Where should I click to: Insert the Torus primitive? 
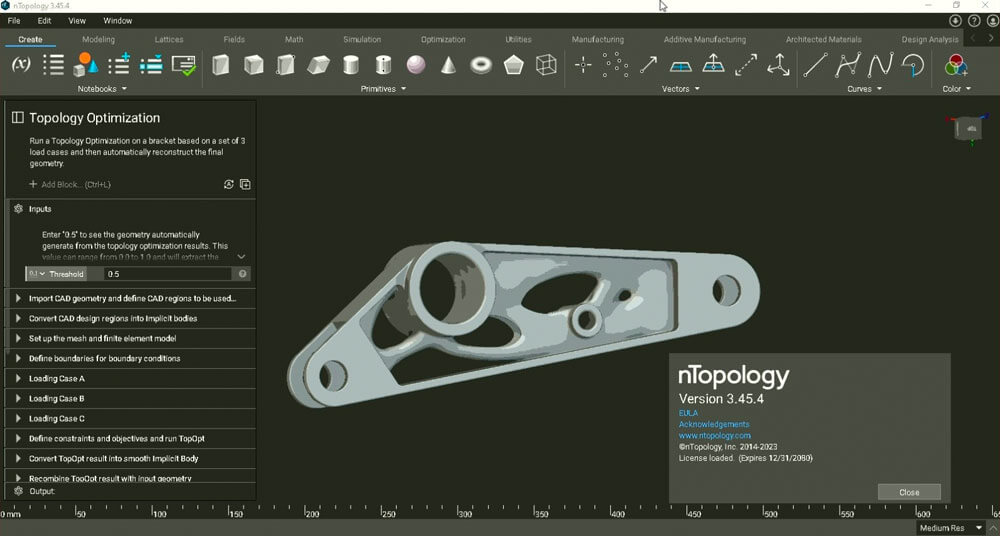click(x=481, y=65)
